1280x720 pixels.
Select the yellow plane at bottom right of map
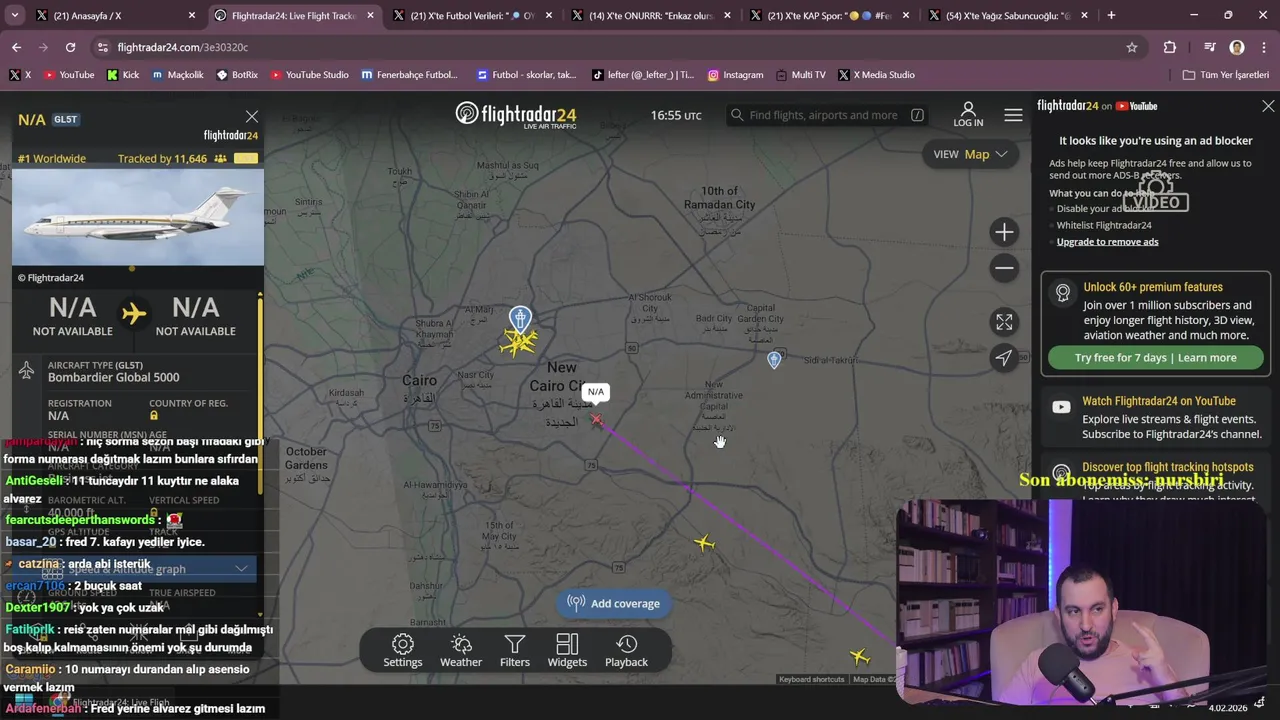[860, 657]
